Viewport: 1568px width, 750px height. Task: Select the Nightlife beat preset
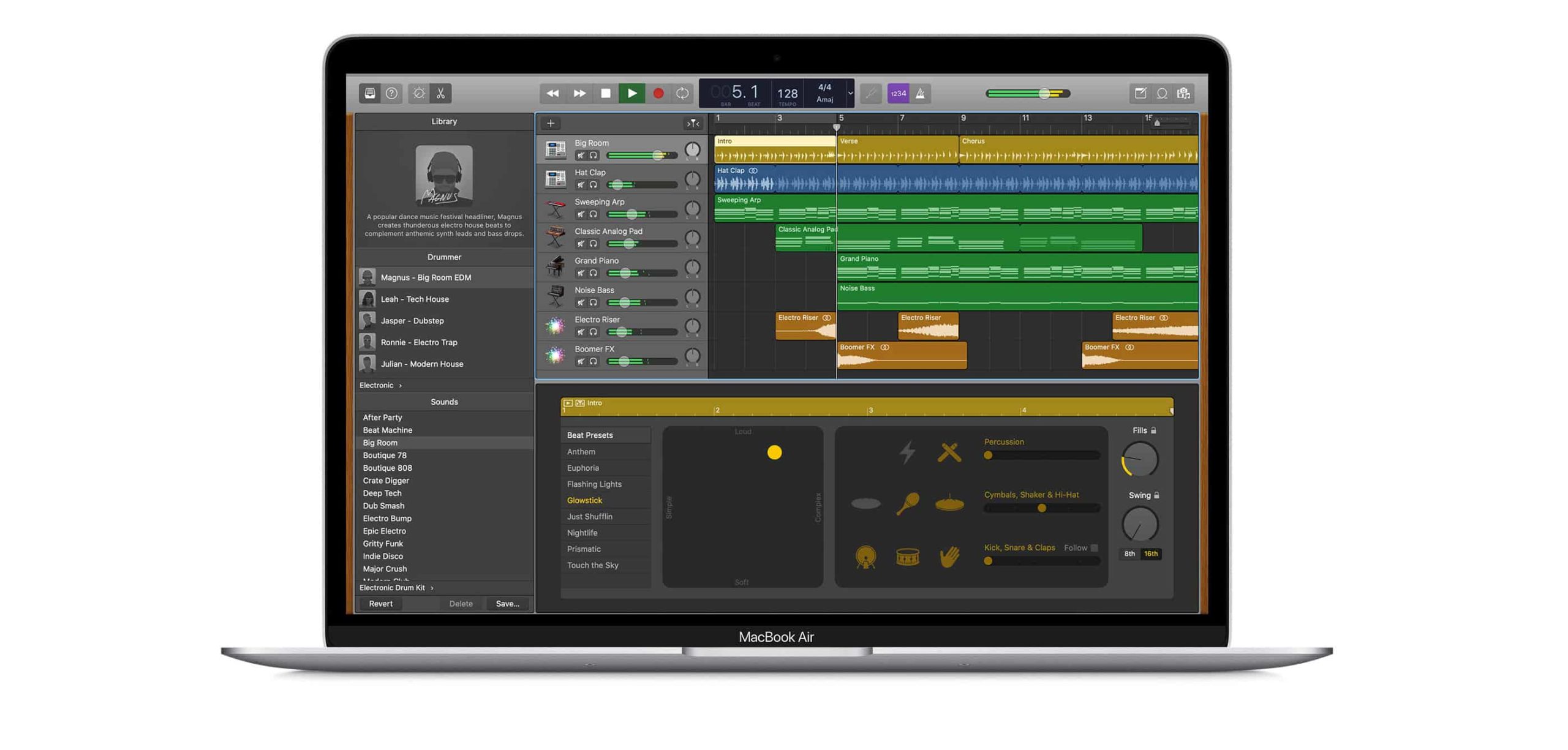tap(605, 532)
